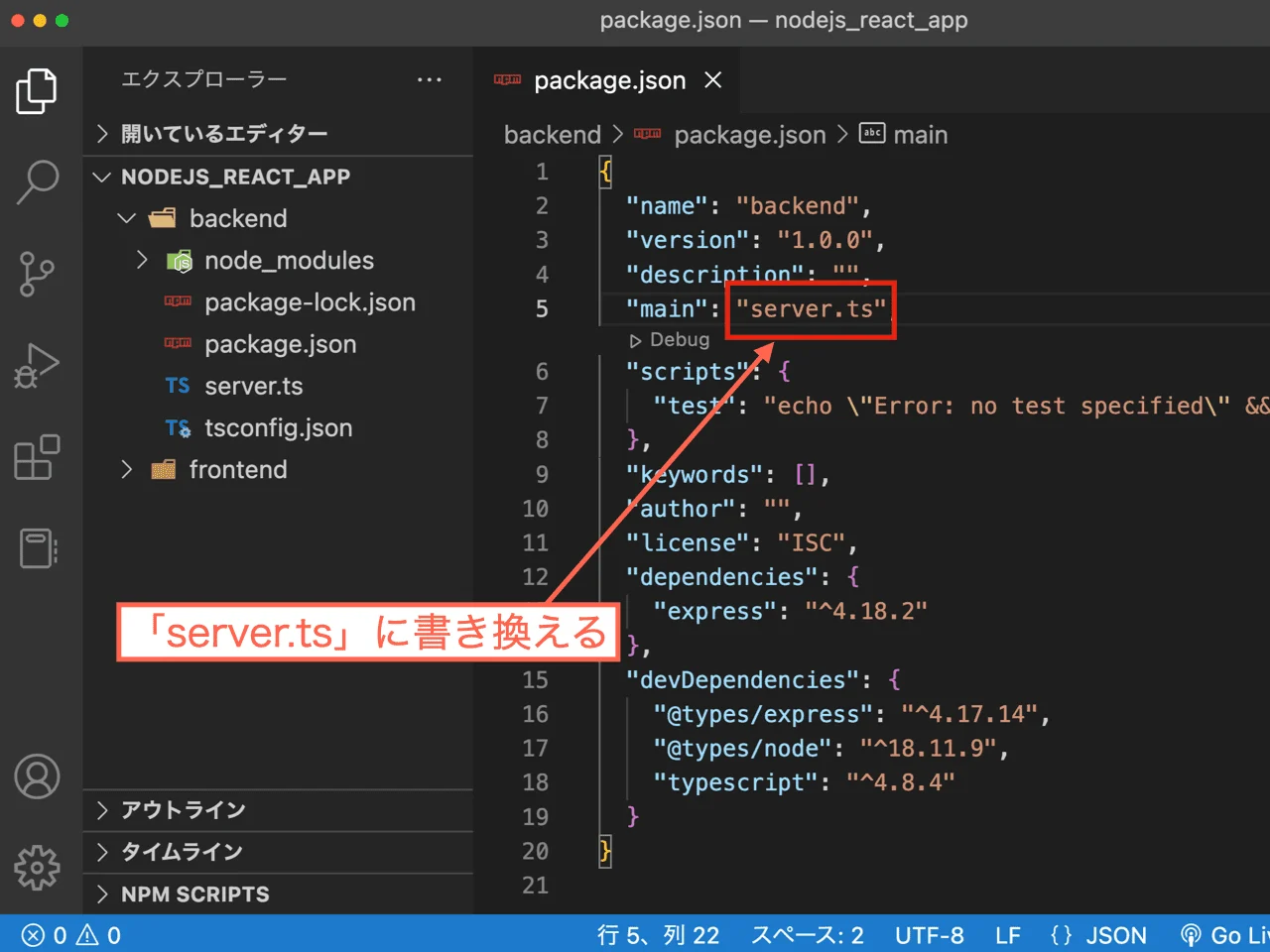Open the Manage settings gear icon
The image size is (1270, 952).
[38, 868]
